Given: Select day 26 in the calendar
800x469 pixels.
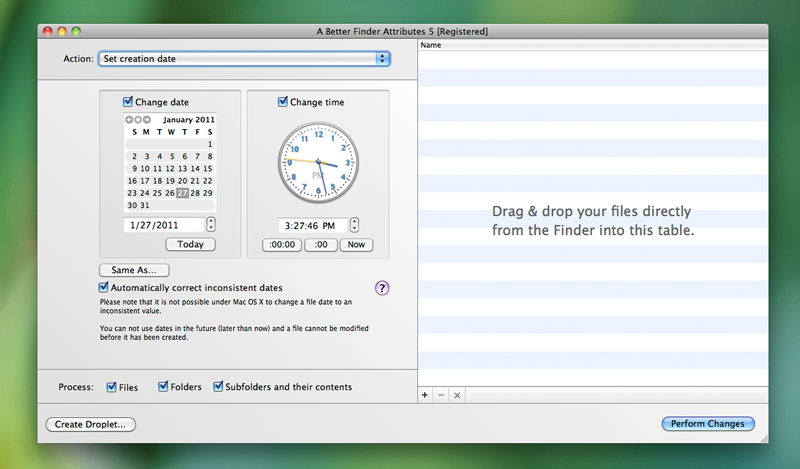Looking at the screenshot, I should pos(170,193).
